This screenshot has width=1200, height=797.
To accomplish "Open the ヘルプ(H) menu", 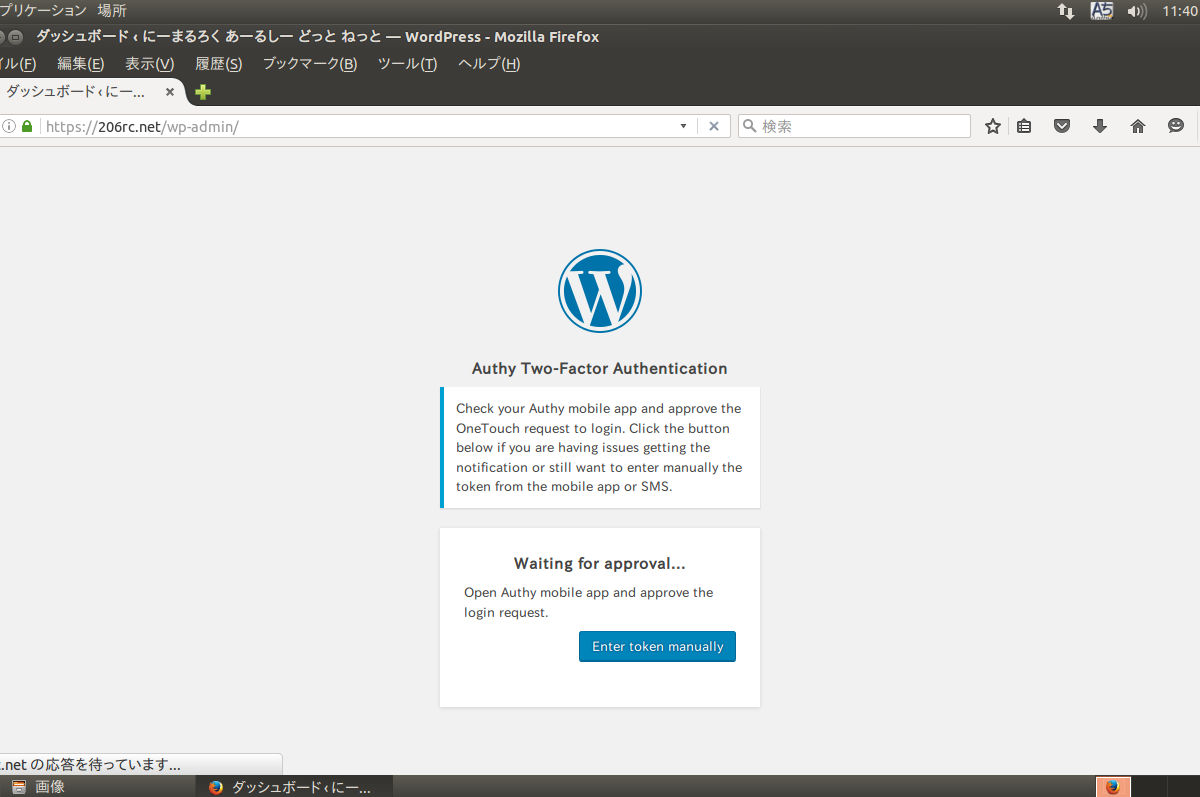I will [489, 64].
